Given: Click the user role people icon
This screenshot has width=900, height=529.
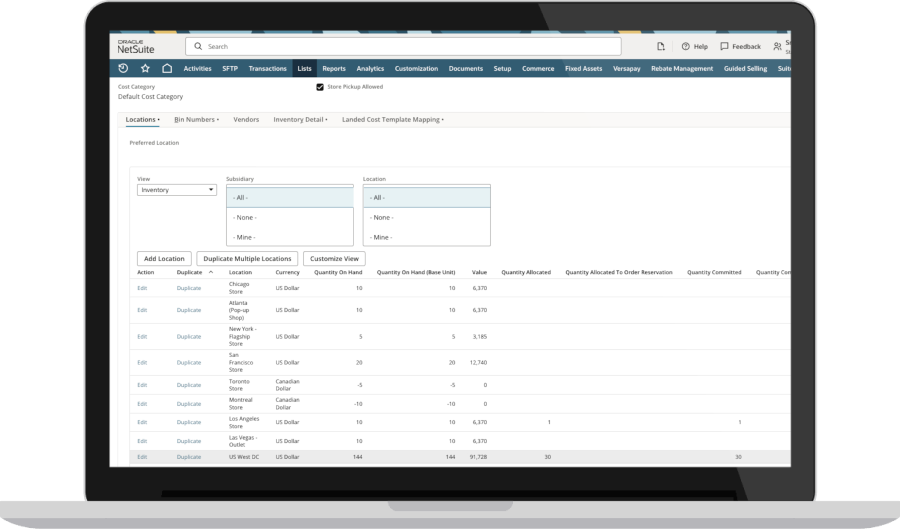Looking at the screenshot, I should tap(777, 46).
